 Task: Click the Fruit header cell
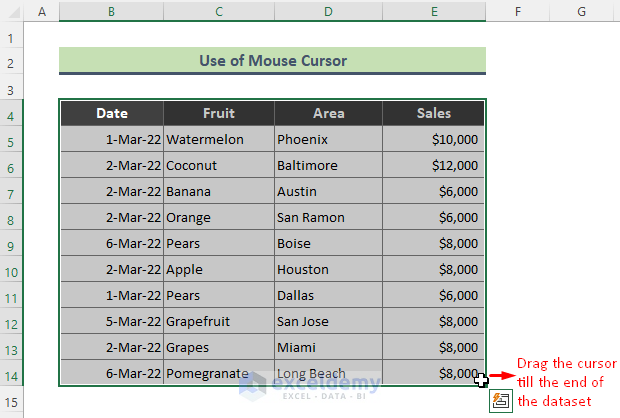click(x=219, y=114)
